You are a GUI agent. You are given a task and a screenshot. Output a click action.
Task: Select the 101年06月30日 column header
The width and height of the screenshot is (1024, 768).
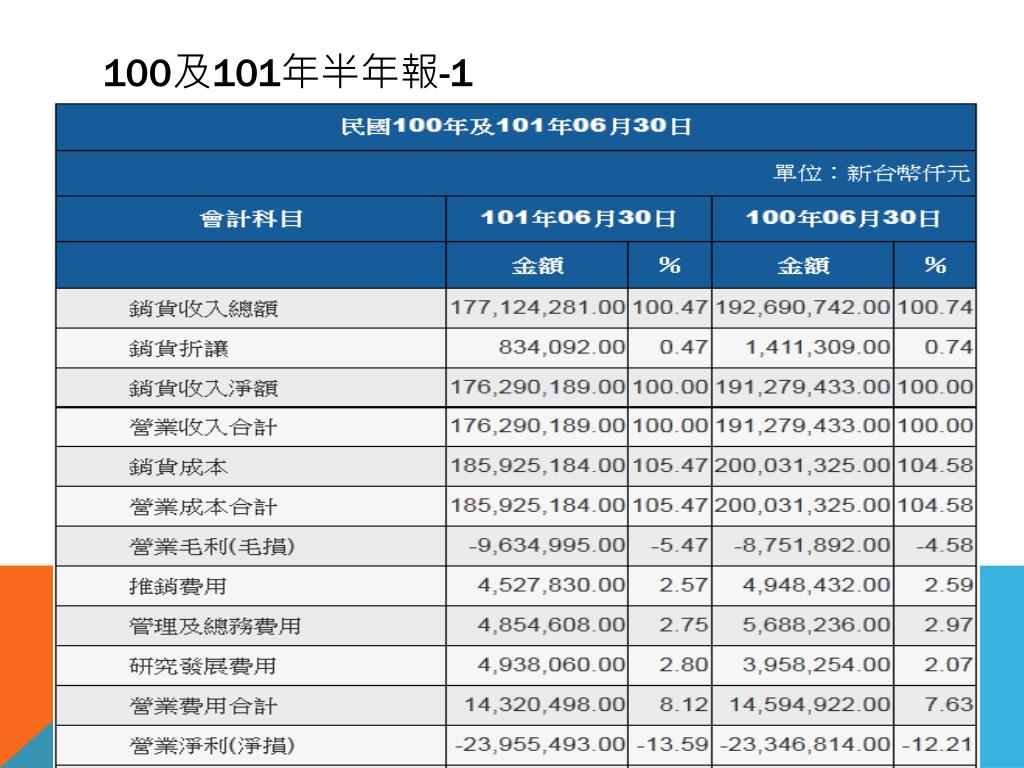578,218
